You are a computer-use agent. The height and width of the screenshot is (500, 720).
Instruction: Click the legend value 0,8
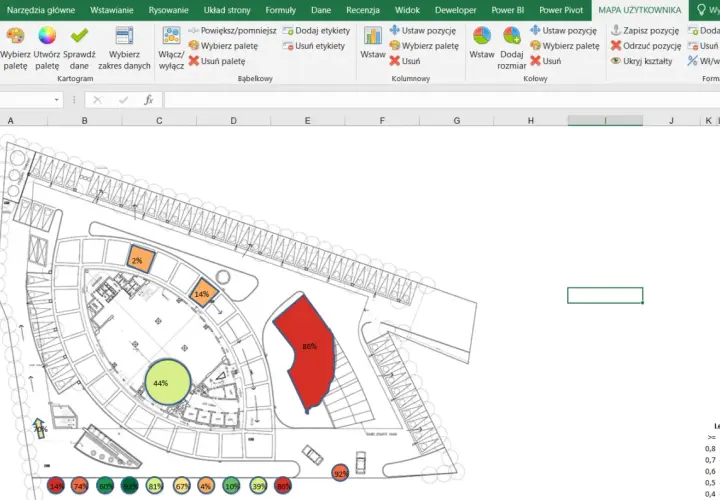pos(710,449)
